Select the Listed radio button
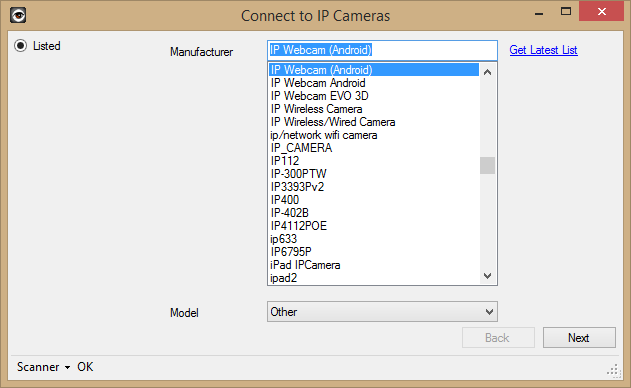Image resolution: width=631 pixels, height=388 pixels. [x=21, y=45]
